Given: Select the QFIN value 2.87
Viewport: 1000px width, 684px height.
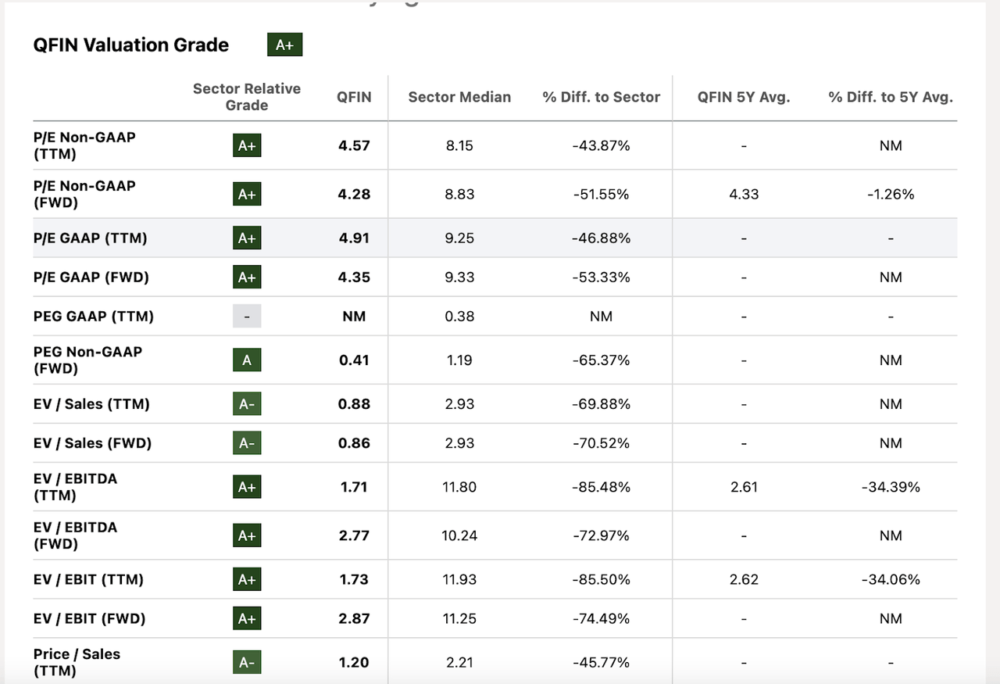Looking at the screenshot, I should point(354,618).
